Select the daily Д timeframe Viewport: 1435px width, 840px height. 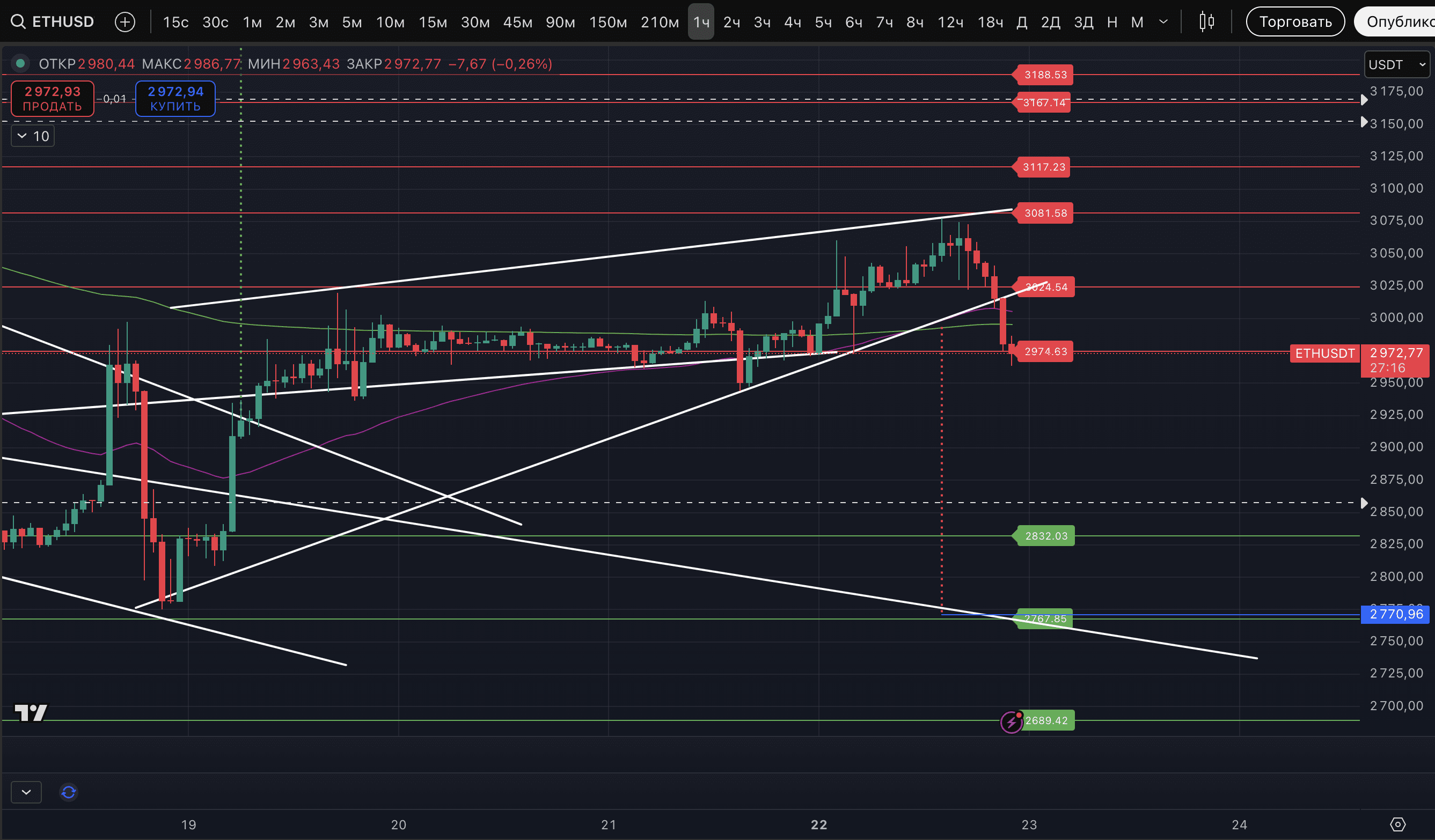[1022, 22]
